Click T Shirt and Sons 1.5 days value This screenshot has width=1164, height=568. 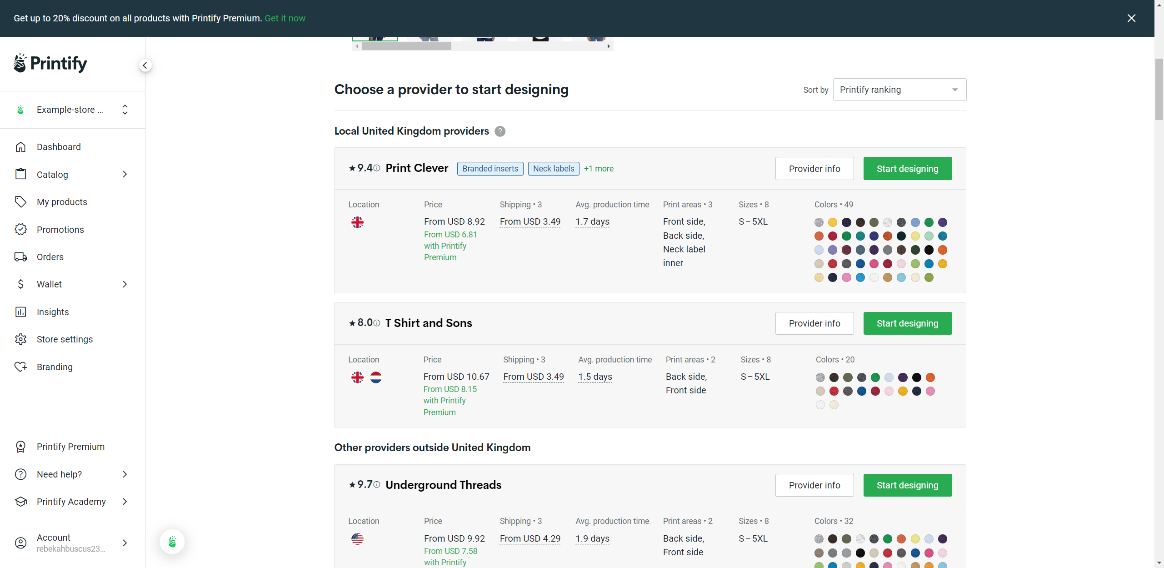(595, 377)
